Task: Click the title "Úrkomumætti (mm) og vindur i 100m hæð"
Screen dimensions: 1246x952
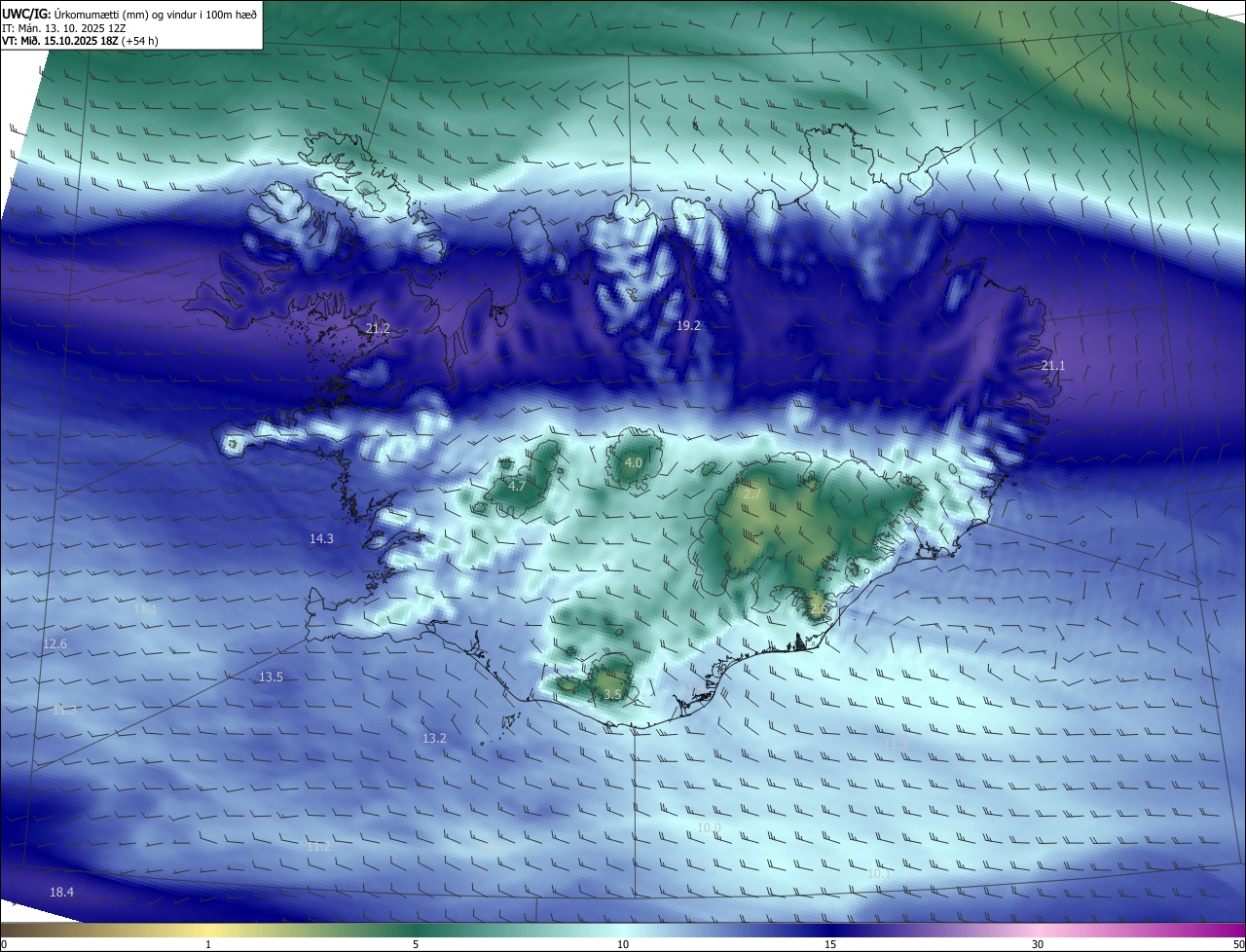Action: [x=155, y=14]
